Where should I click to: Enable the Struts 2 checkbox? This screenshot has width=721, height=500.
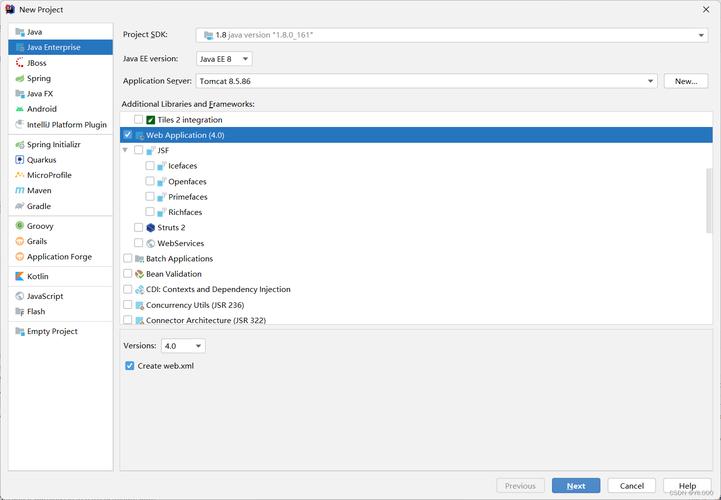click(x=138, y=227)
